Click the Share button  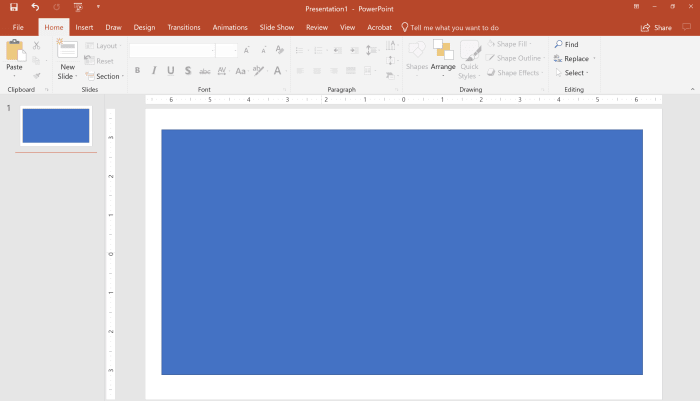click(x=656, y=28)
